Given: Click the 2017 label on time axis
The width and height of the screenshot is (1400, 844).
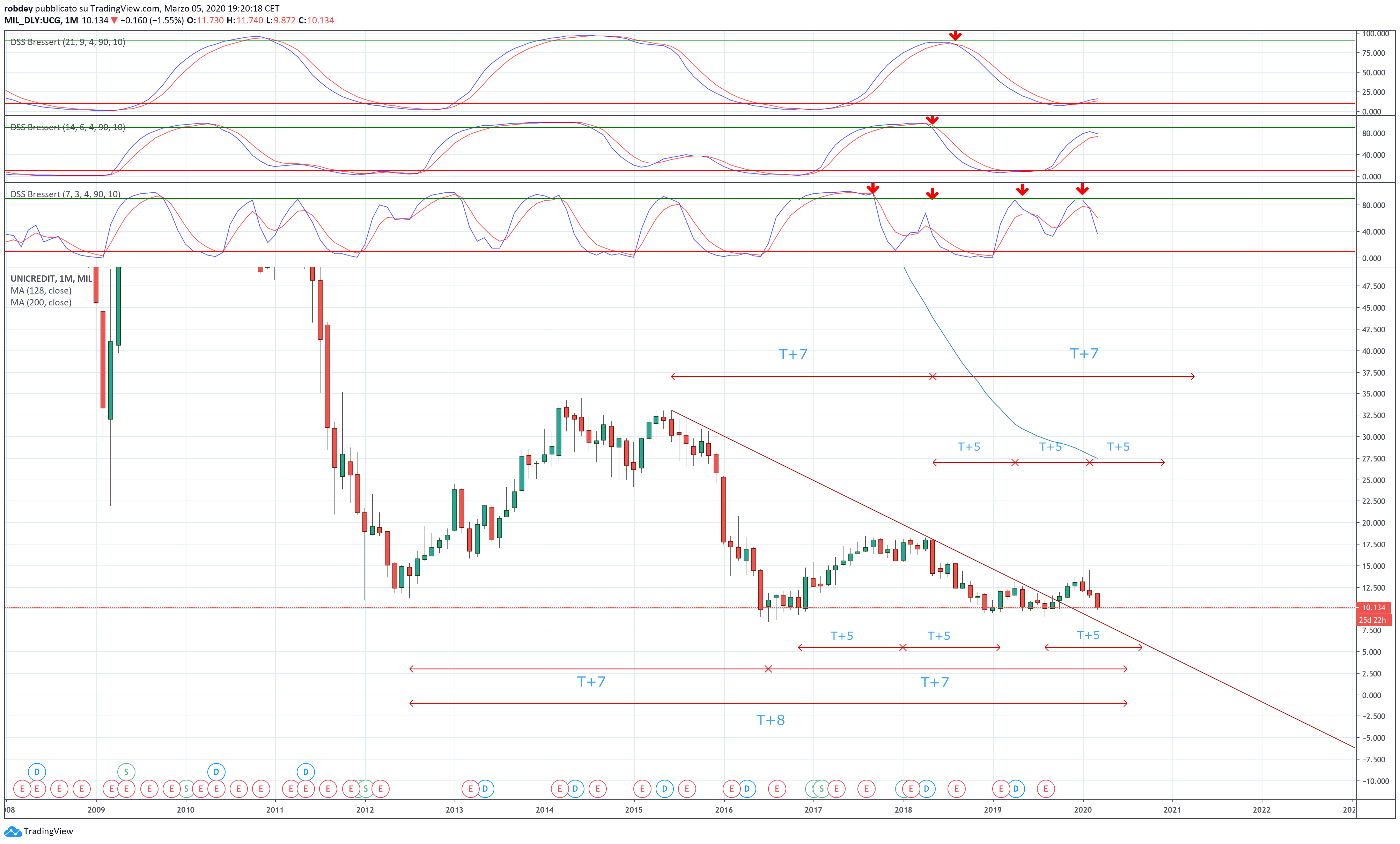Looking at the screenshot, I should coord(813,810).
